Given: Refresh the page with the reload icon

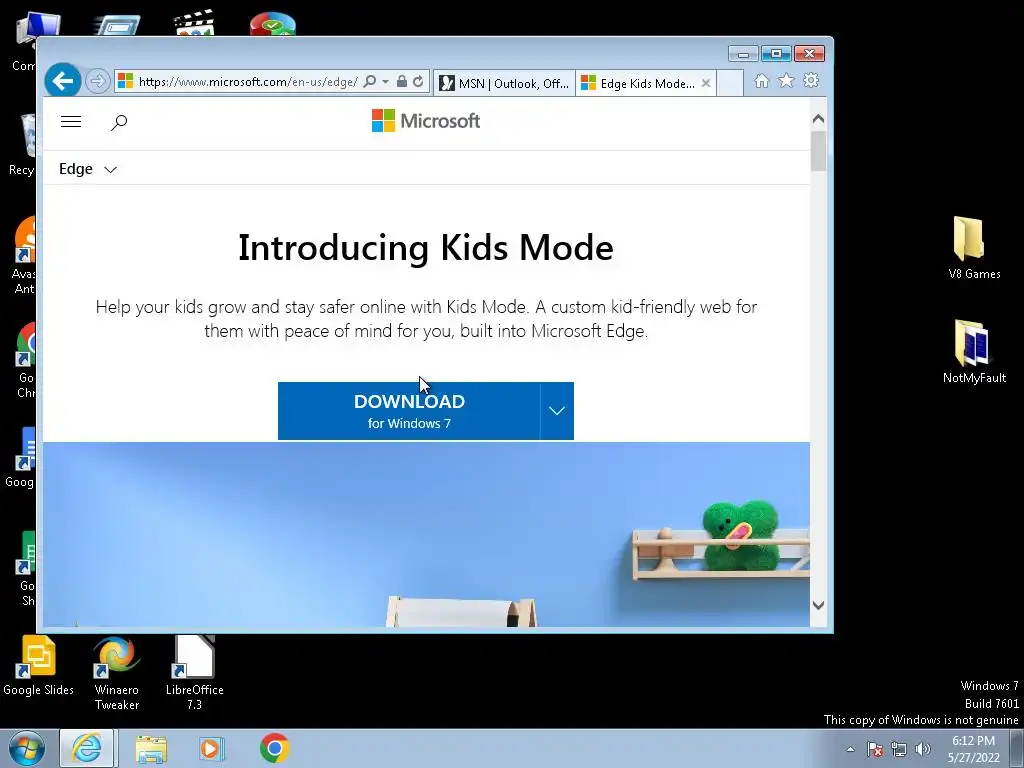Looking at the screenshot, I should tap(418, 82).
